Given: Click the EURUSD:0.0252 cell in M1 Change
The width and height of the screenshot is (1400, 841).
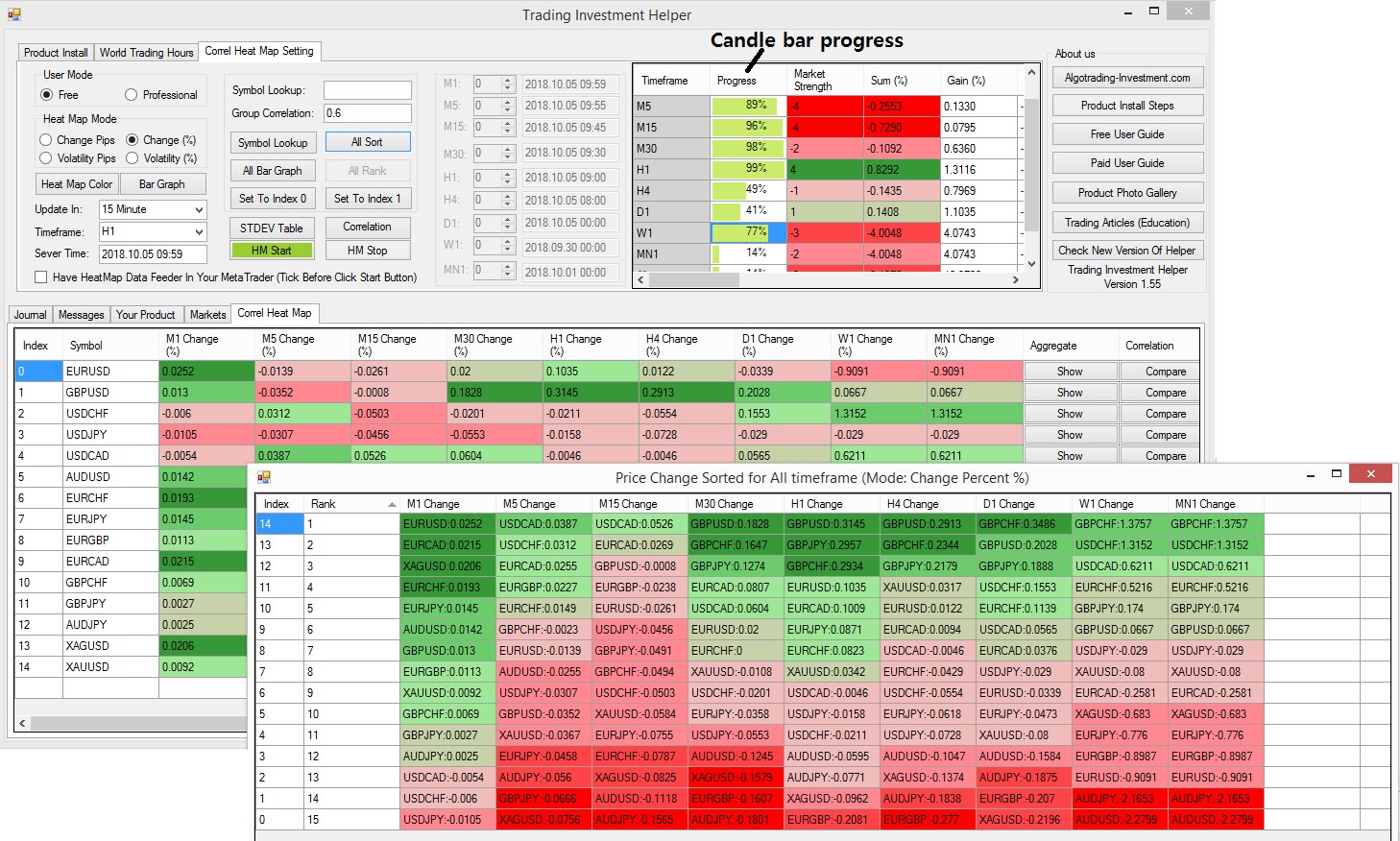Looking at the screenshot, I should [x=447, y=524].
